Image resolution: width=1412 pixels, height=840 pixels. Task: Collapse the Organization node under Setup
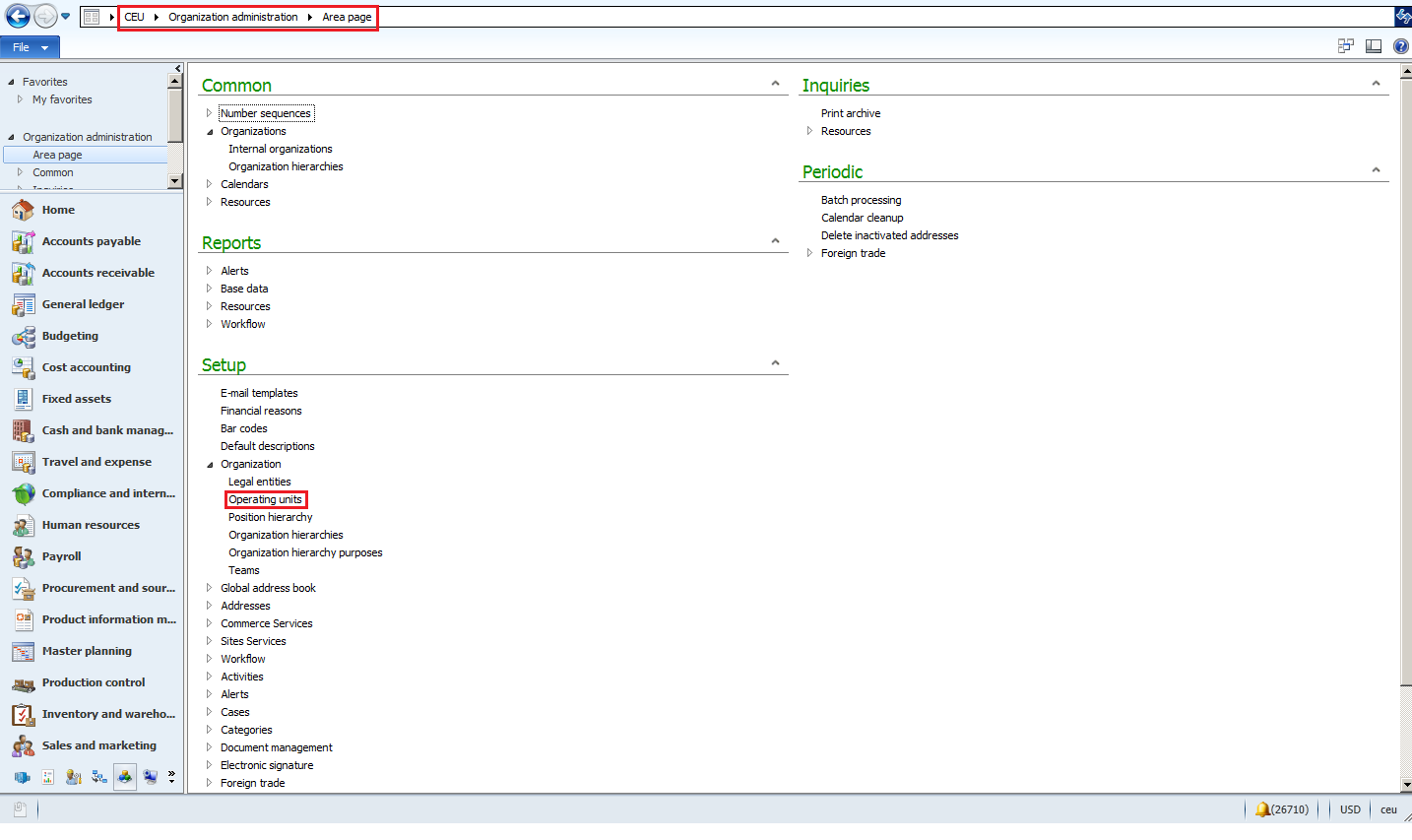click(209, 464)
